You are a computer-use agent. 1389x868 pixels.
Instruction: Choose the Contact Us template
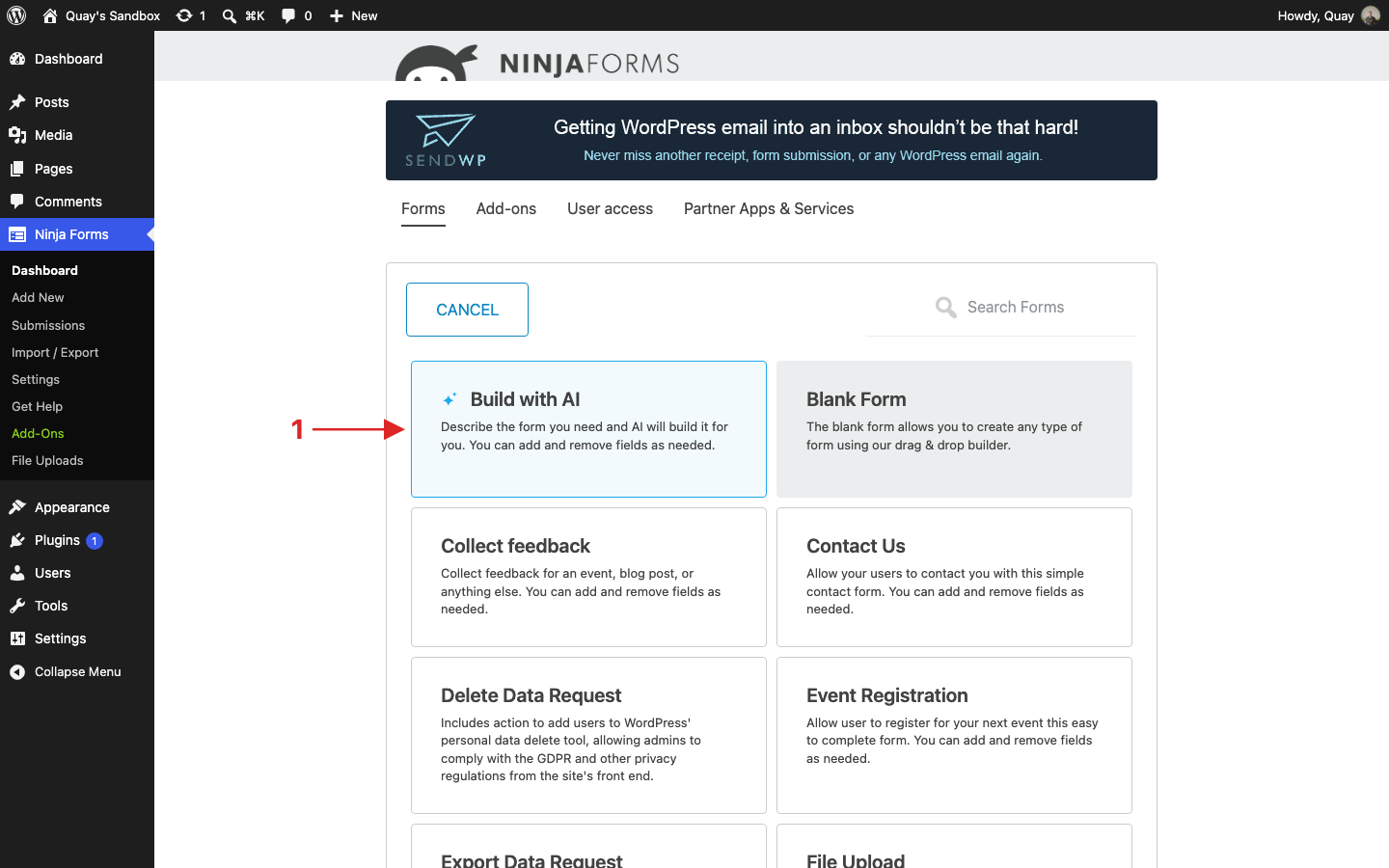pyautogui.click(x=954, y=577)
